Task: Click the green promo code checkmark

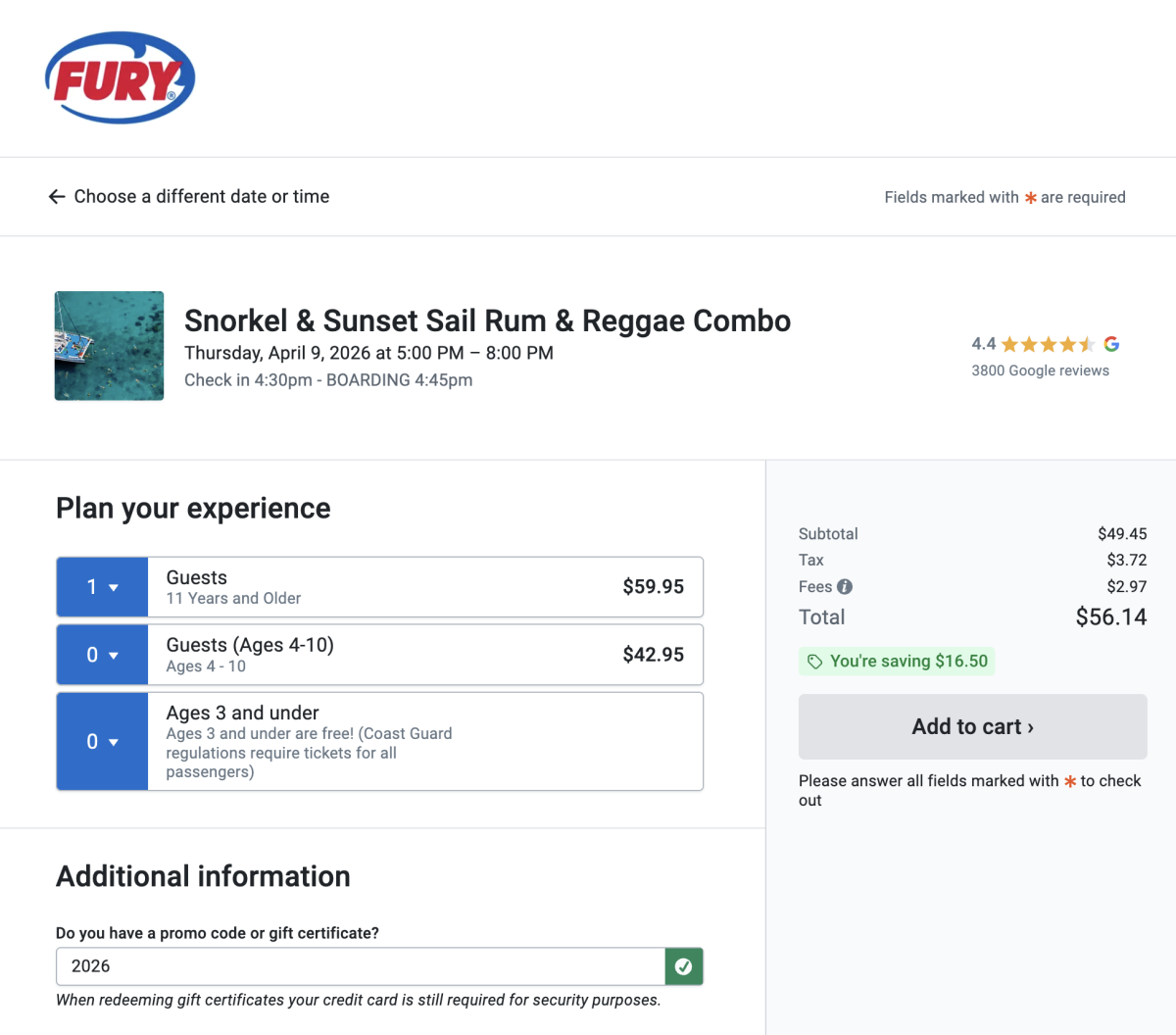Action: click(x=684, y=966)
